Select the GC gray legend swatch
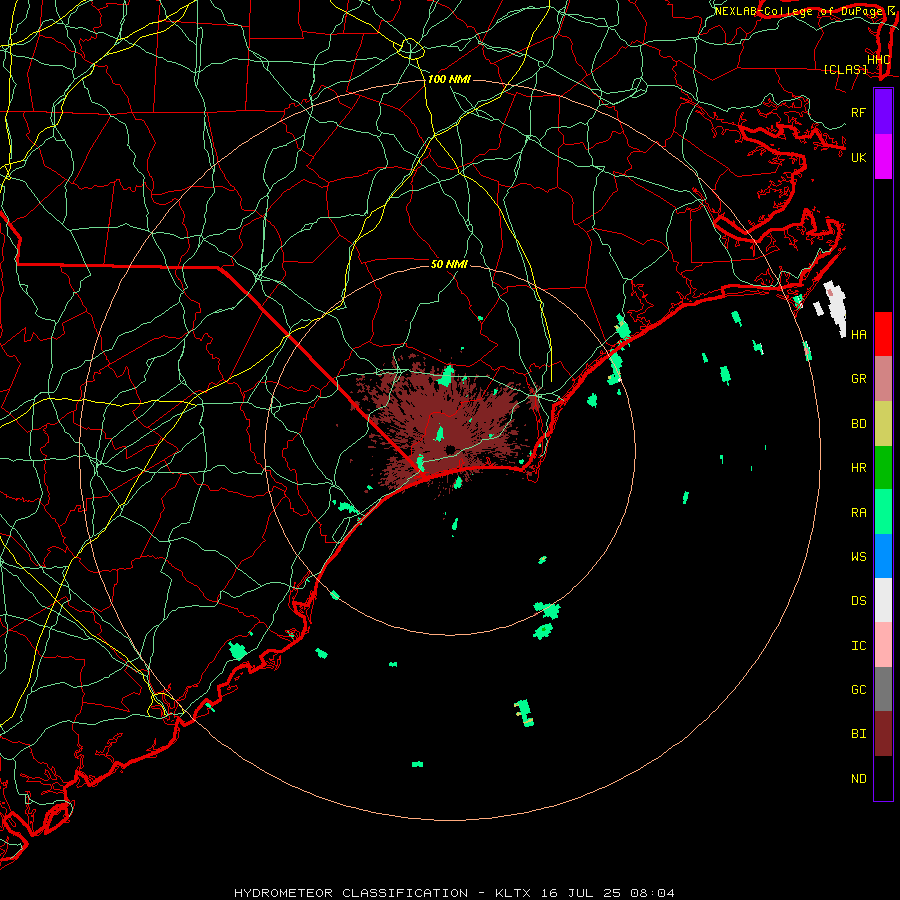Image resolution: width=900 pixels, height=900 pixels. [883, 689]
